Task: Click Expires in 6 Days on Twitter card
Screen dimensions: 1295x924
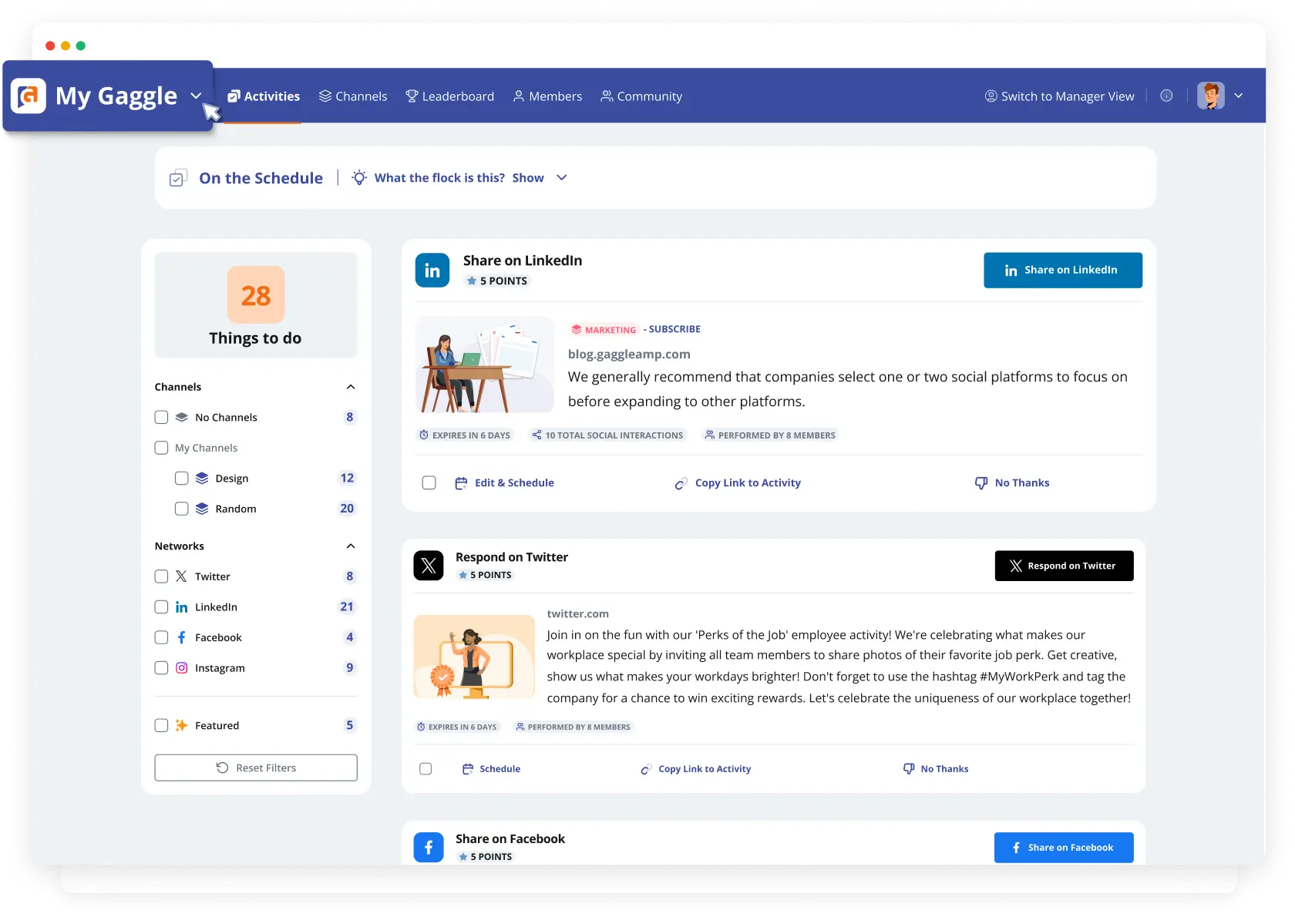Action: 457,727
